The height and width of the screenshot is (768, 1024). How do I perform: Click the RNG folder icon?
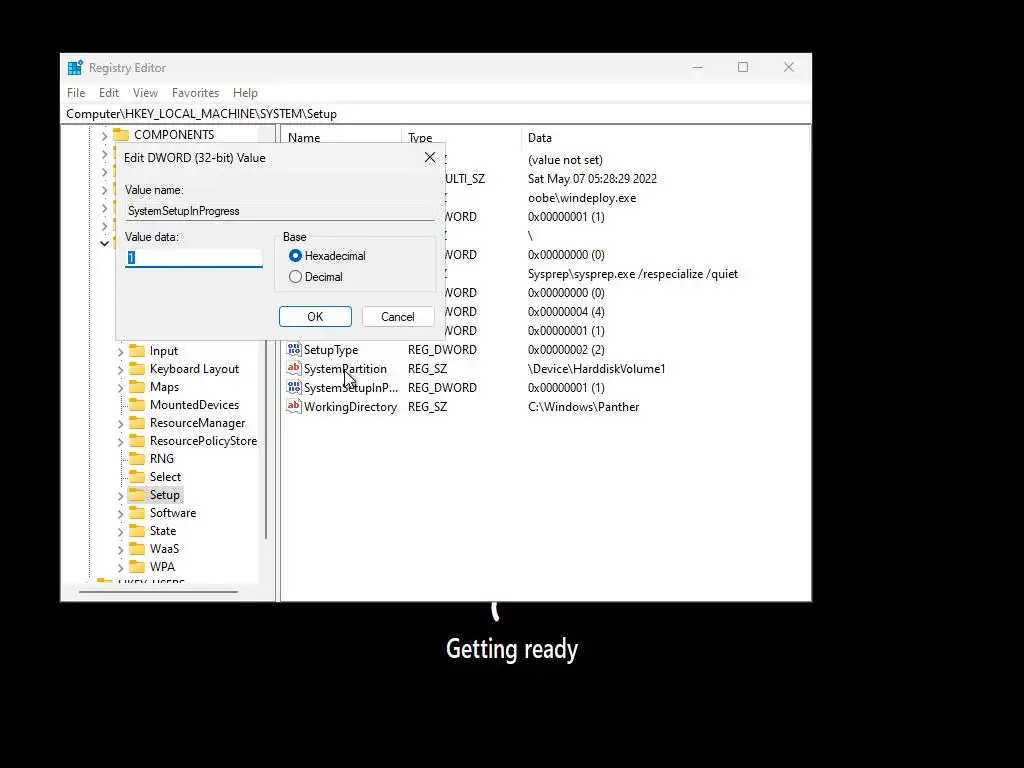pyautogui.click(x=137, y=458)
